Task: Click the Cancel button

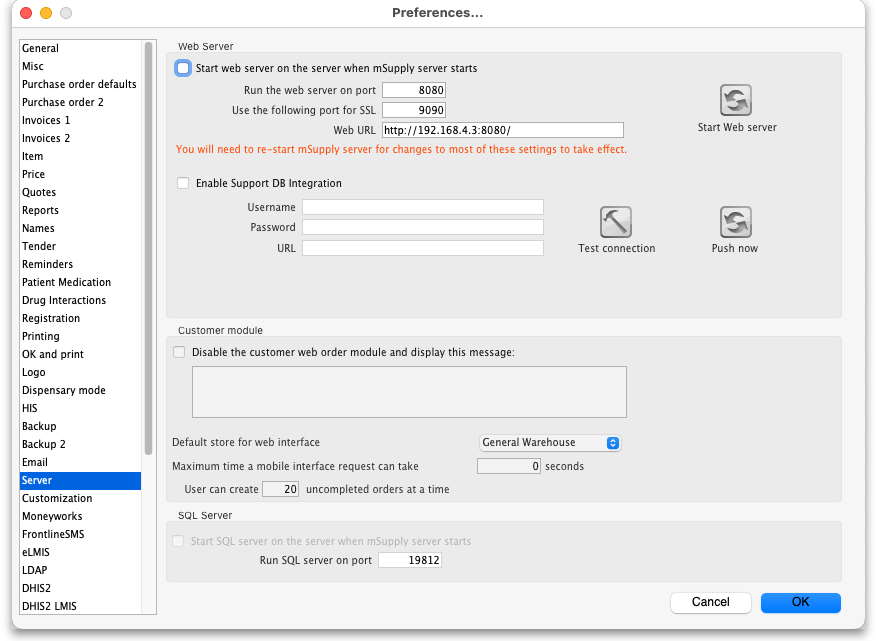Action: point(711,602)
